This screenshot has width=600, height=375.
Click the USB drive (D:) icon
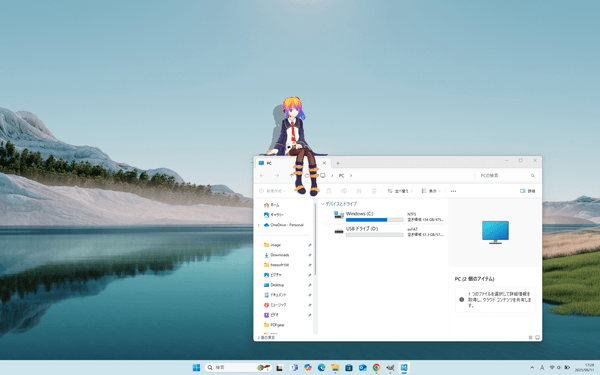click(339, 231)
